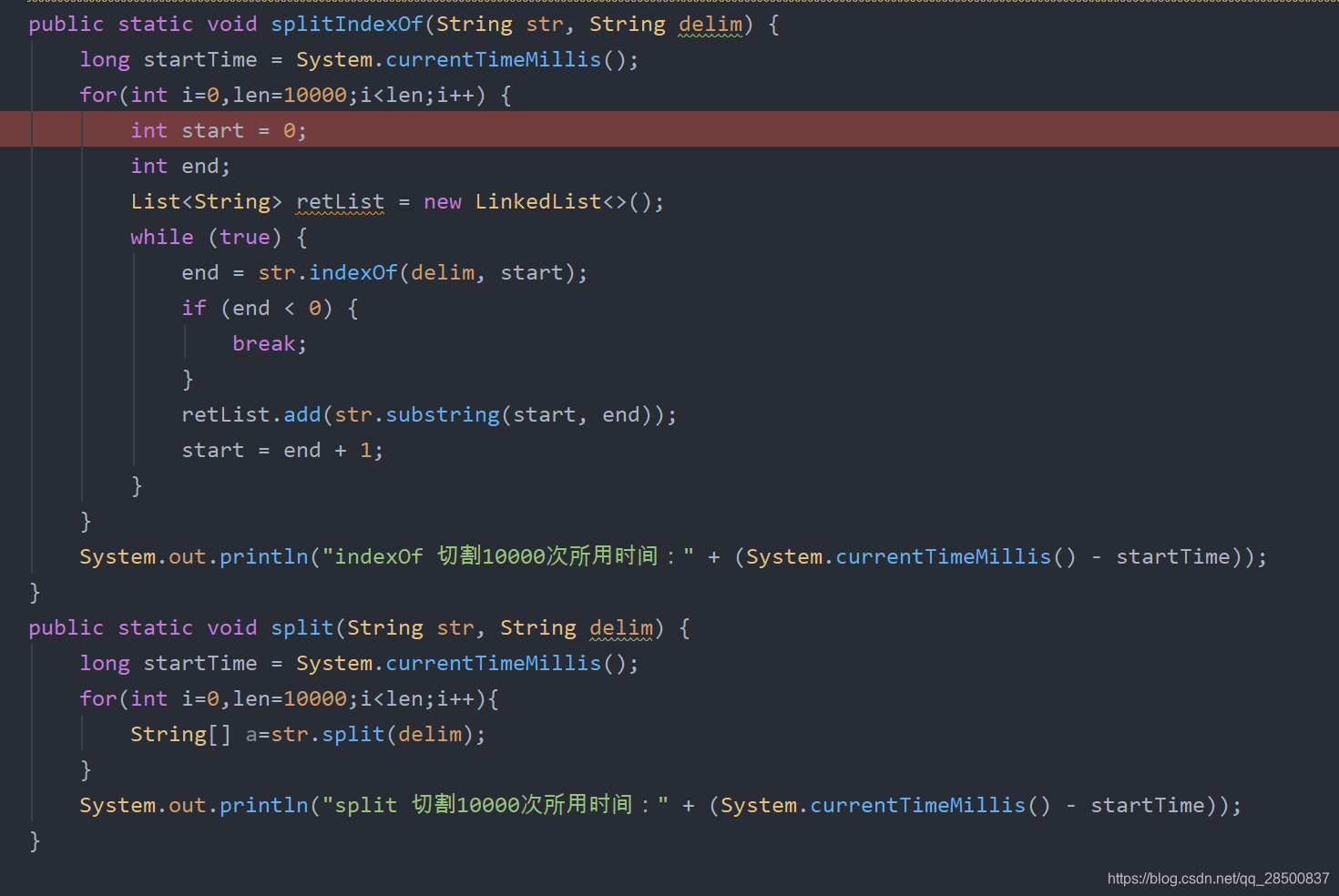The image size is (1339, 896).
Task: Click the 'start = end + 1;' statement
Action: click(282, 450)
